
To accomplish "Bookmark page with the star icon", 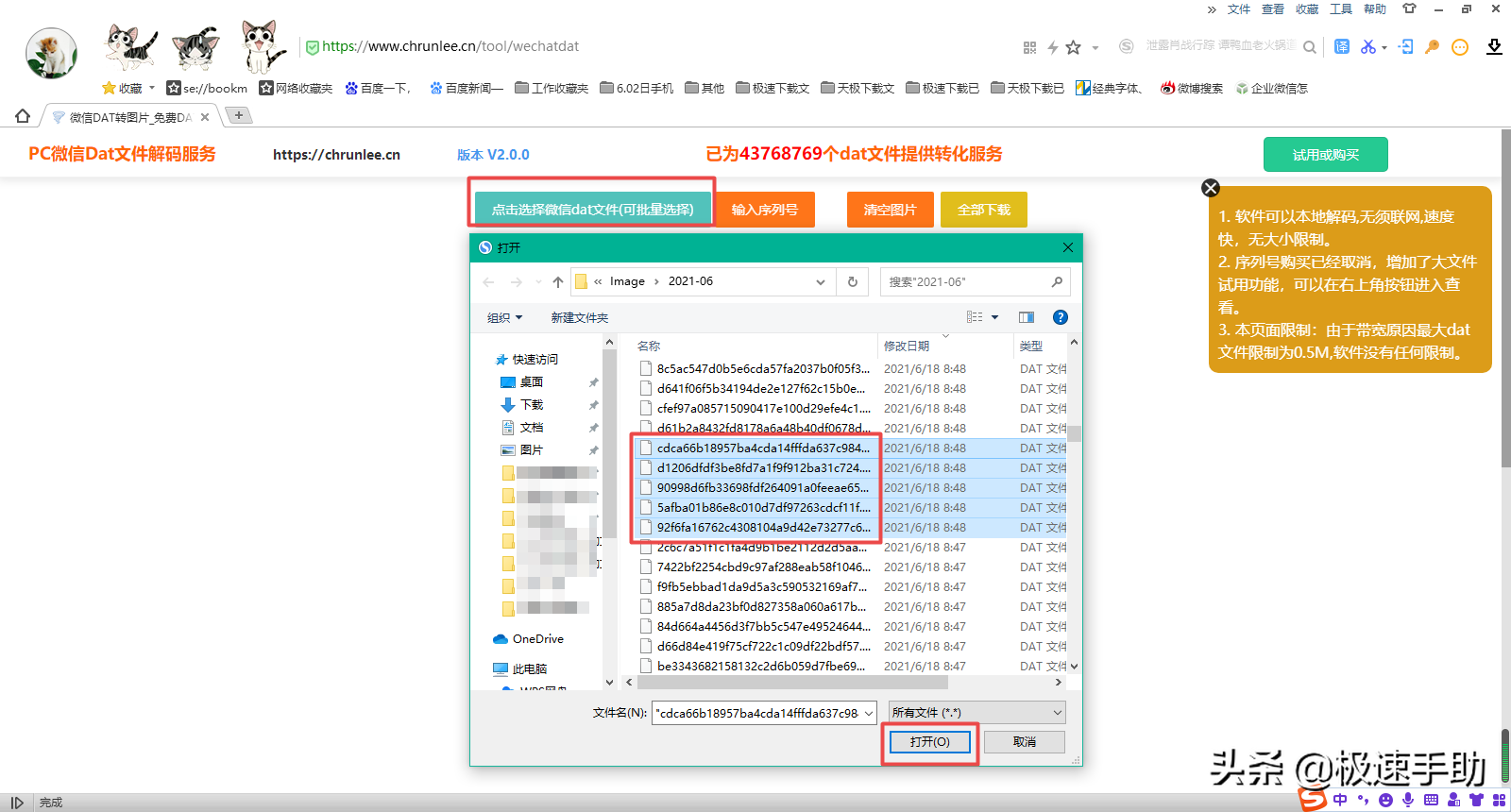I will pos(1074,47).
